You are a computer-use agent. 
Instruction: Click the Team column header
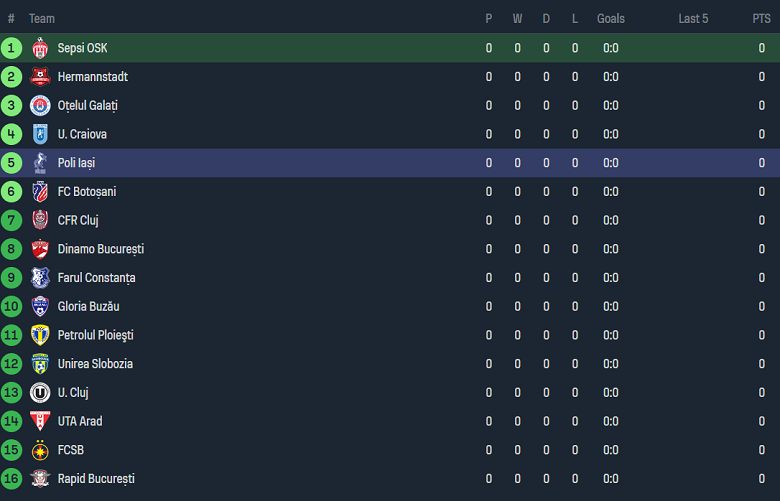pos(42,19)
